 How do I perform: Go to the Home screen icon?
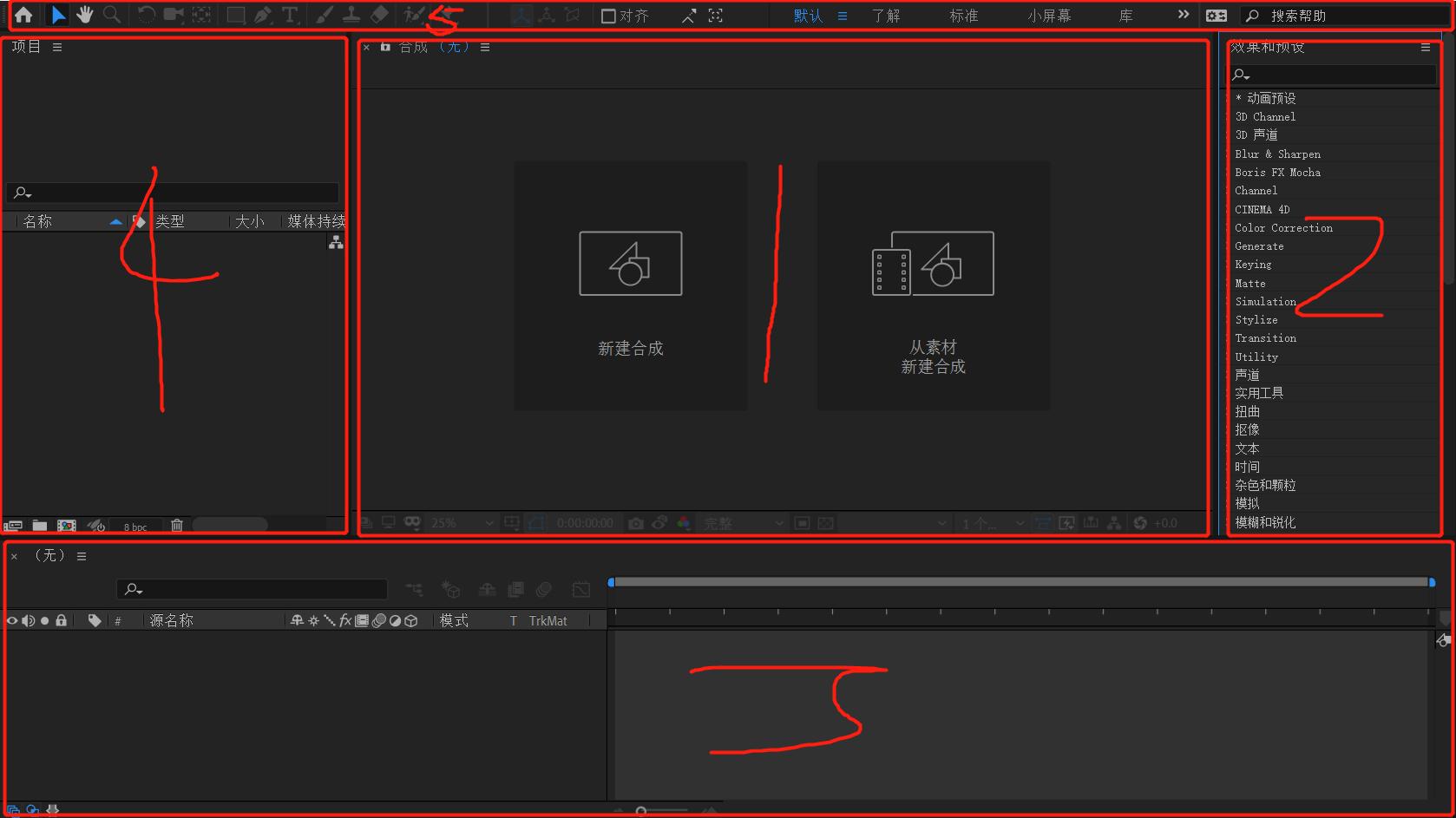tap(23, 15)
